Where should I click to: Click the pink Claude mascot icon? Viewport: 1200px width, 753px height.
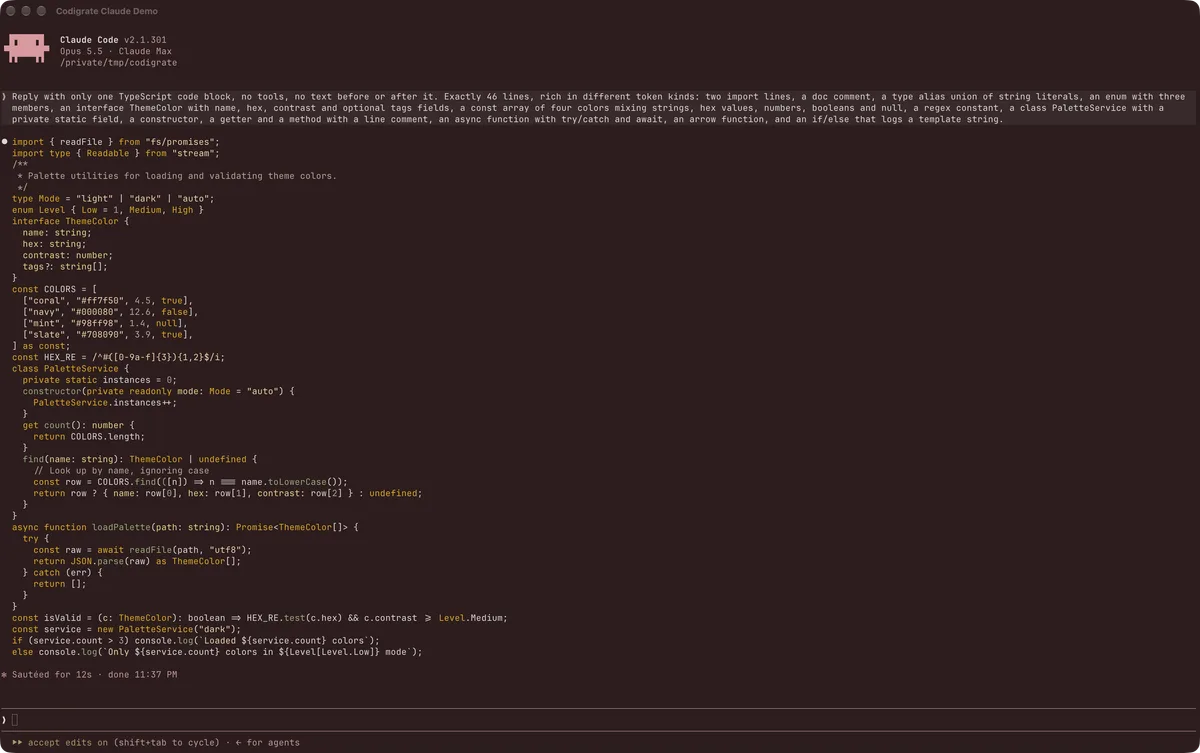27,47
